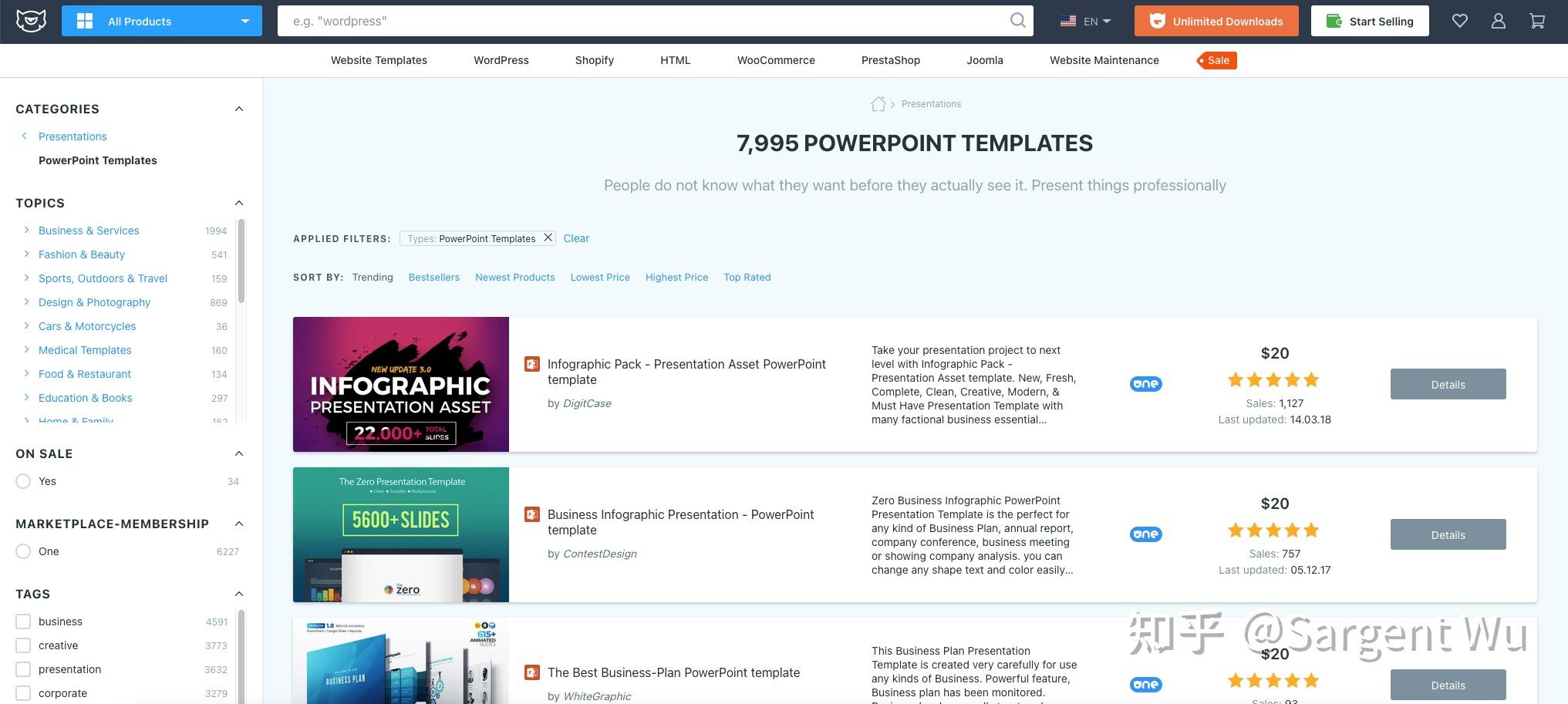This screenshot has height=704, width=1568.
Task: Collapse the Marketplace-Membership section
Action: (x=239, y=524)
